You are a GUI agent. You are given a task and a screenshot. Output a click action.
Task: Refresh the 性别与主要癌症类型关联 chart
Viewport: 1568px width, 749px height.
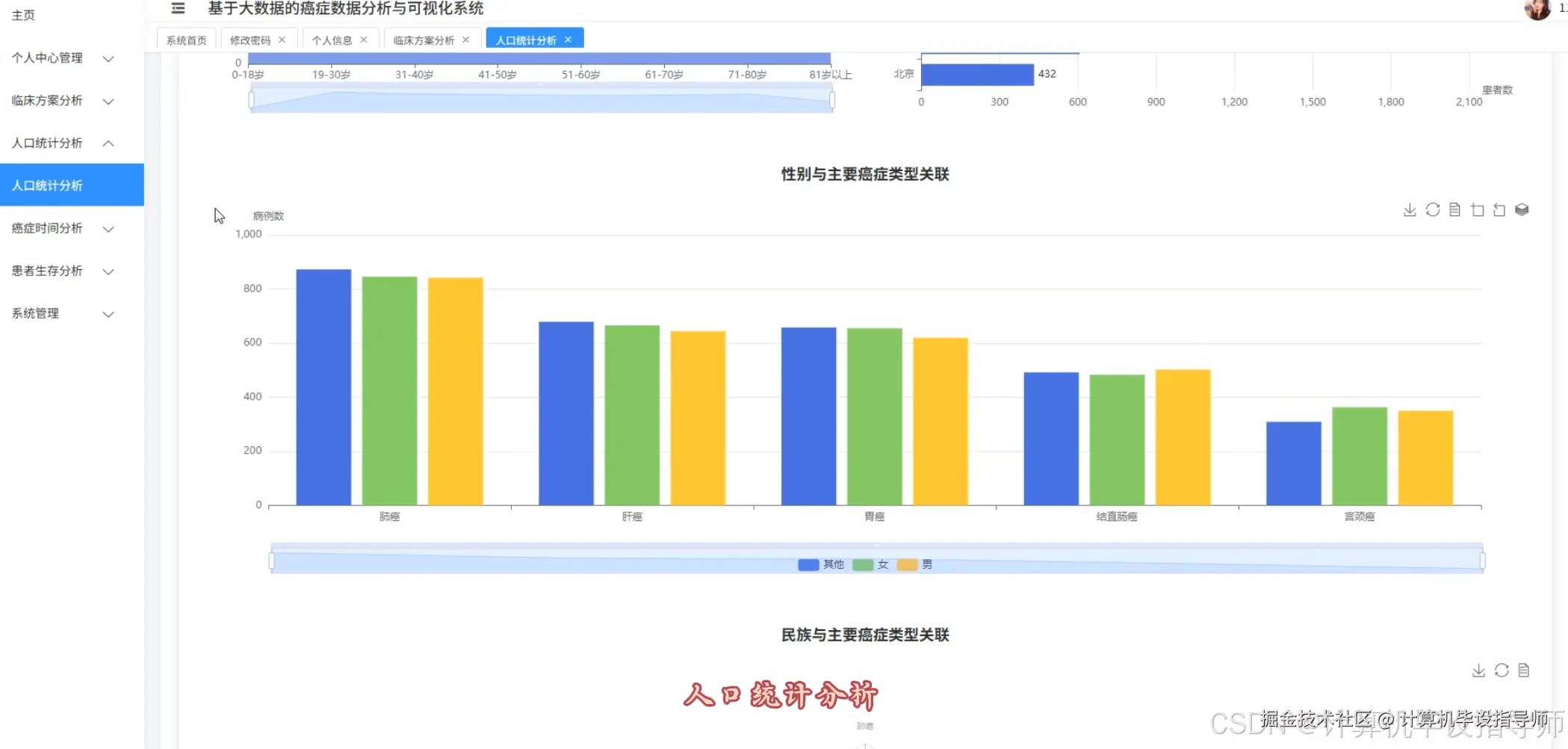coord(1432,209)
